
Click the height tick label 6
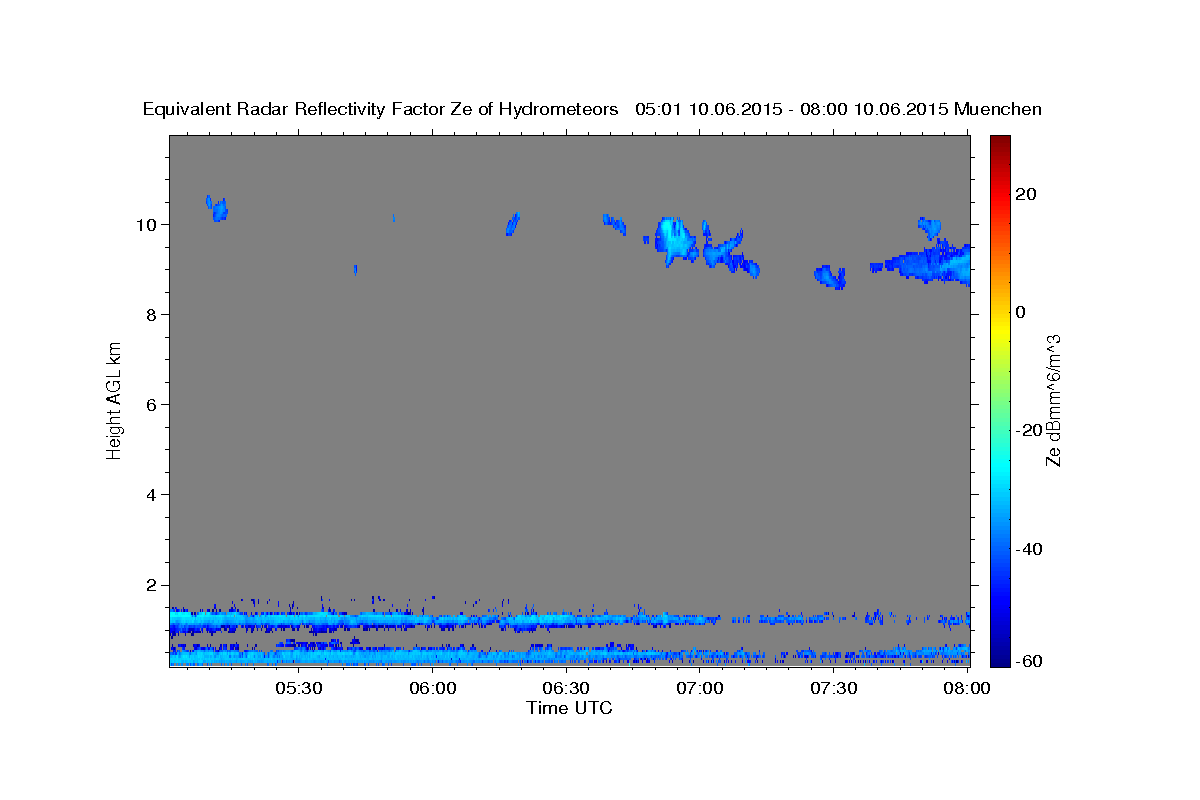click(x=151, y=404)
